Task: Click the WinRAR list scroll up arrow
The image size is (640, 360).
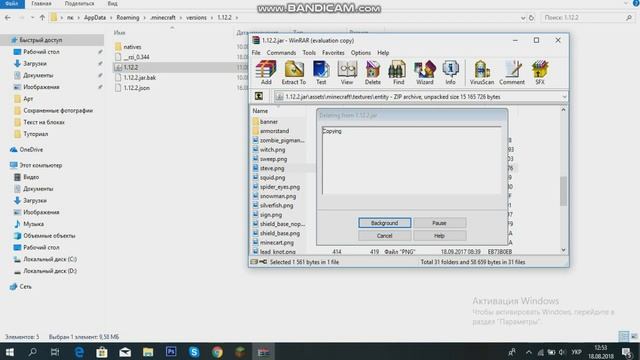Action: [x=563, y=110]
